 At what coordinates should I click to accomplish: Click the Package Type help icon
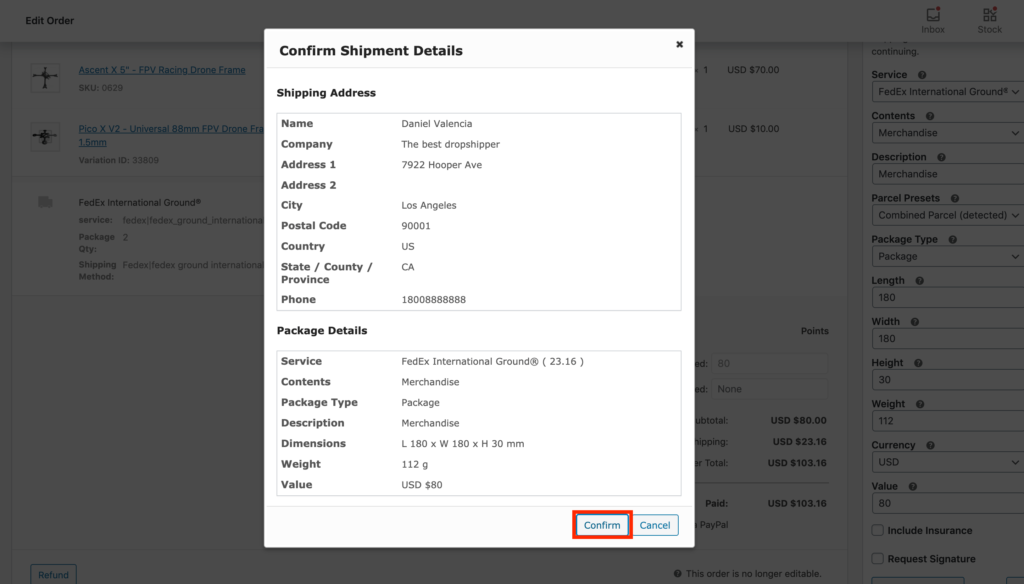[952, 240]
